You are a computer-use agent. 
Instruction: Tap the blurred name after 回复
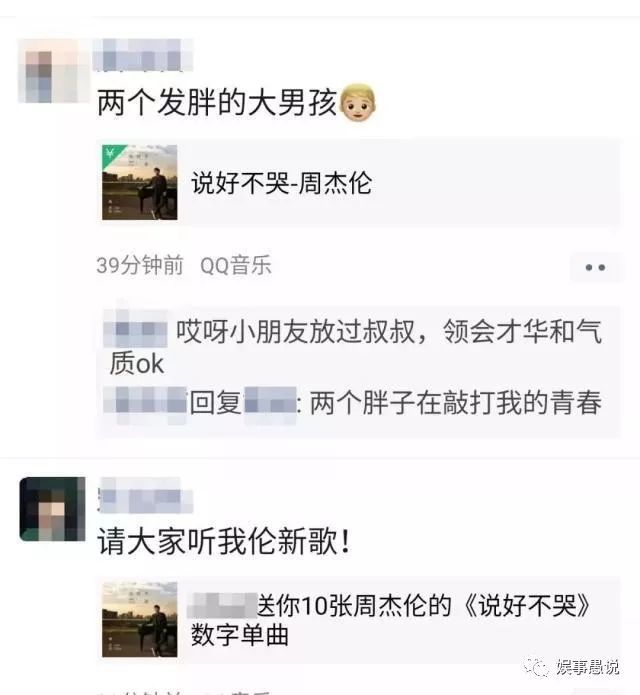pyautogui.click(x=270, y=402)
